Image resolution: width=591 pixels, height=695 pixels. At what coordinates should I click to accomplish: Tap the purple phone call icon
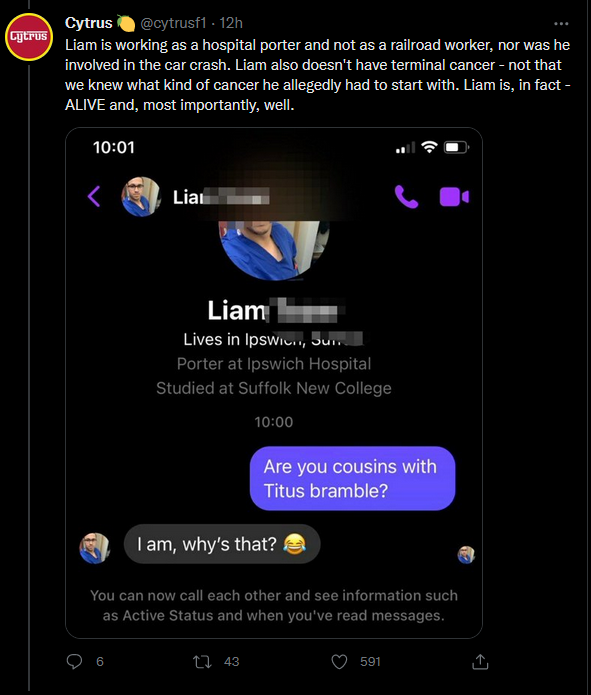point(406,196)
